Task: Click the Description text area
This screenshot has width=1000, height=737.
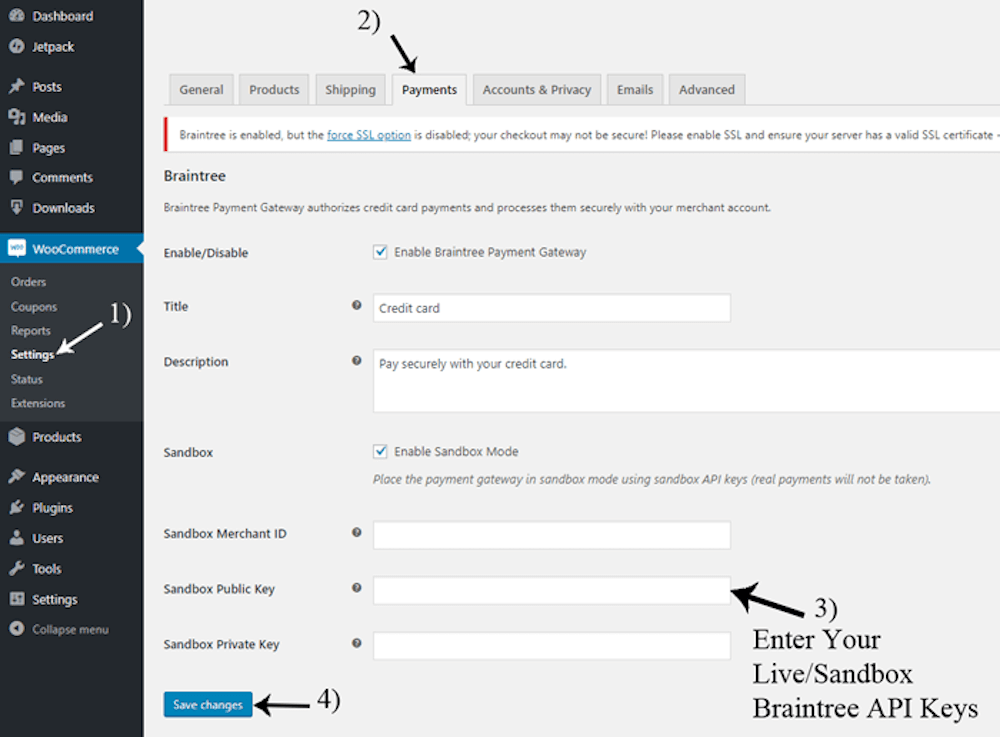Action: pyautogui.click(x=686, y=381)
